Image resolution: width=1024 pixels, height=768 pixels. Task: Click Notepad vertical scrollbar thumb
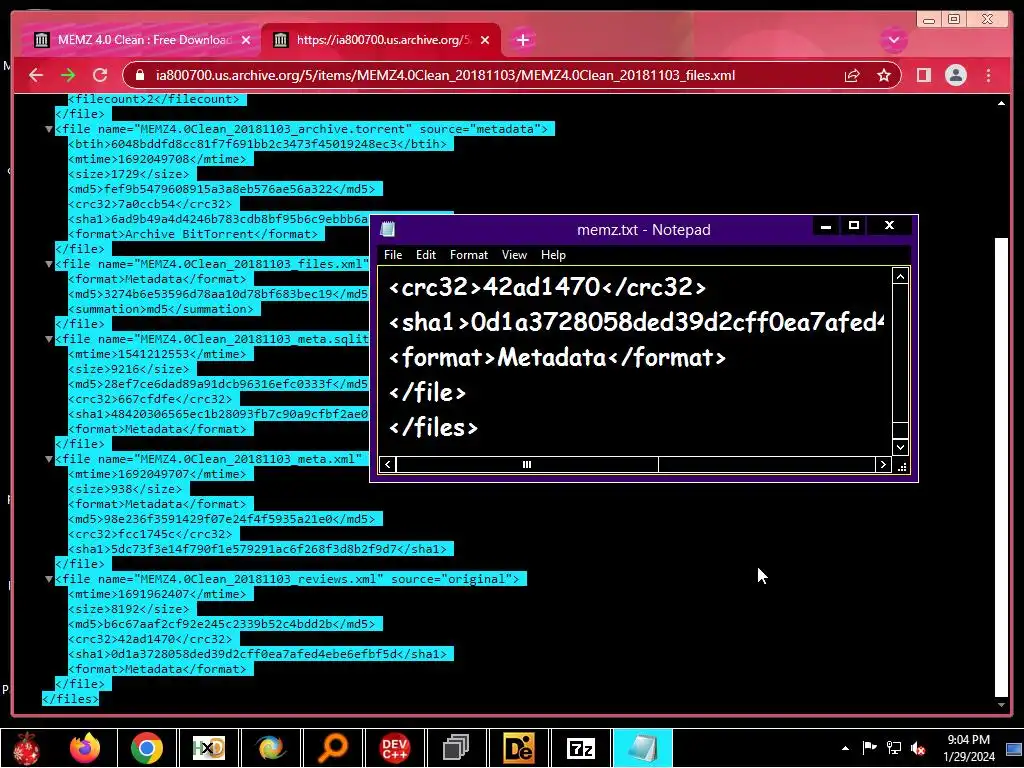coord(900,431)
